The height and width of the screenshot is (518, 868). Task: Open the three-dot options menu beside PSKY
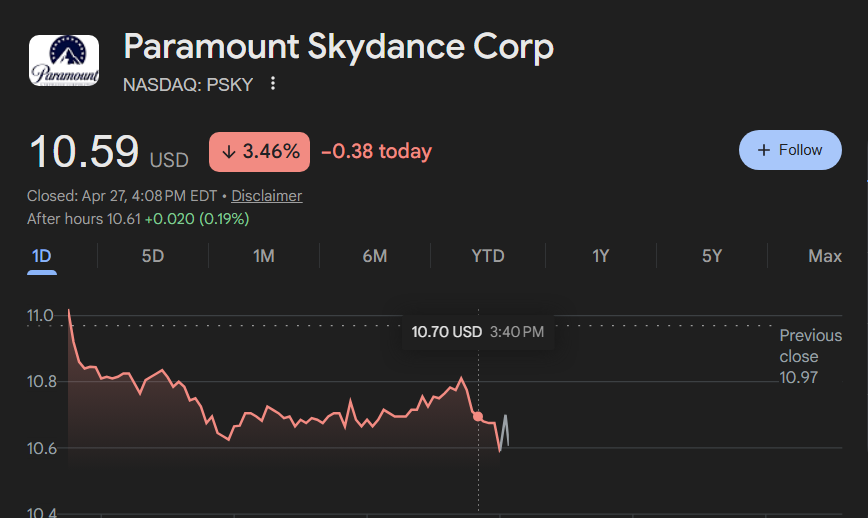pos(272,84)
